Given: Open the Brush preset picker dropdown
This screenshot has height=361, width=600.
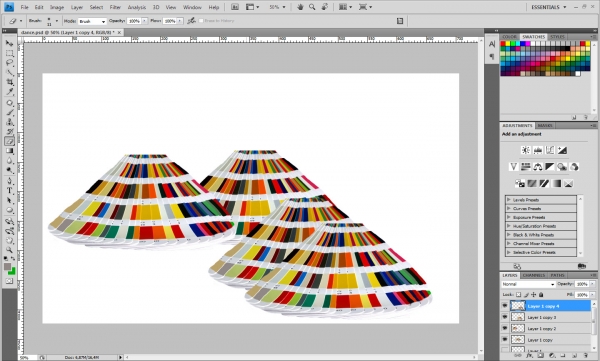Looking at the screenshot, I should click(57, 21).
